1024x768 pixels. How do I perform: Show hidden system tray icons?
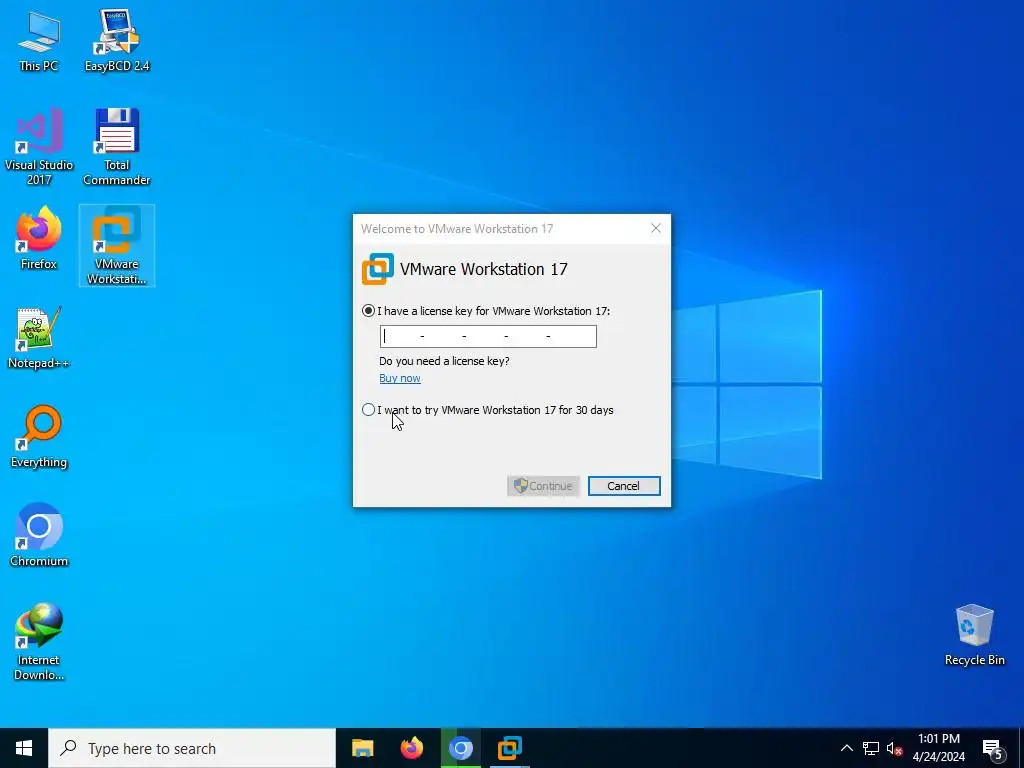pos(846,748)
